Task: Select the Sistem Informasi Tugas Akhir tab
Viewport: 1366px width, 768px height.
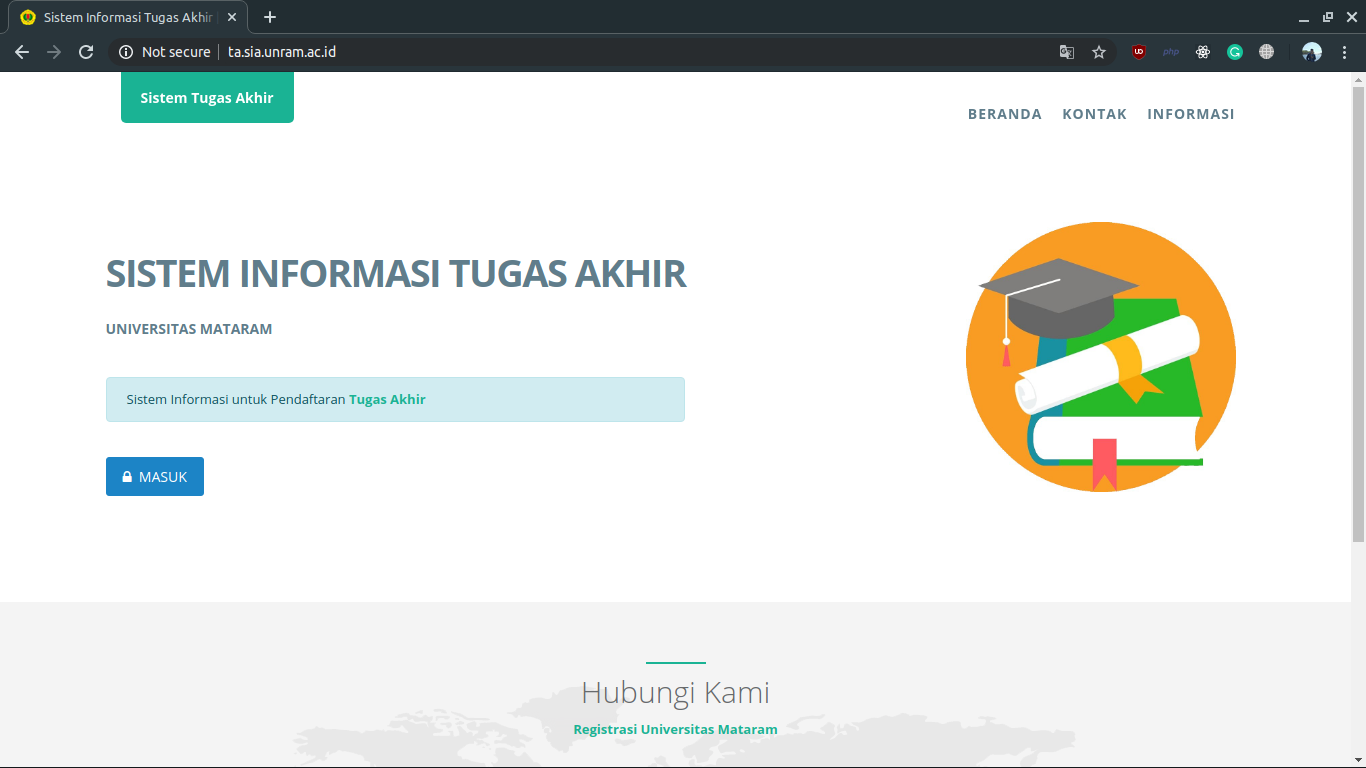Action: (x=128, y=17)
